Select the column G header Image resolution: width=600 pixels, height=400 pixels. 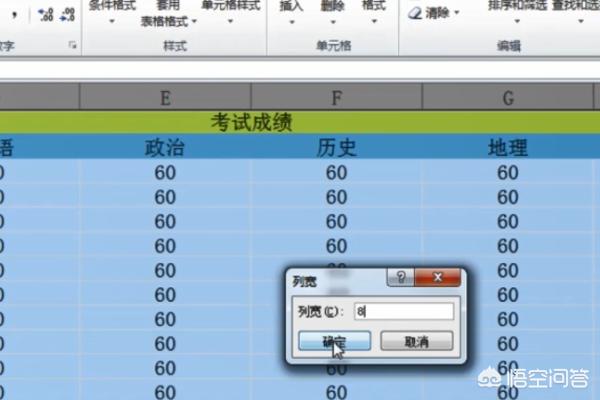pyautogui.click(x=509, y=97)
